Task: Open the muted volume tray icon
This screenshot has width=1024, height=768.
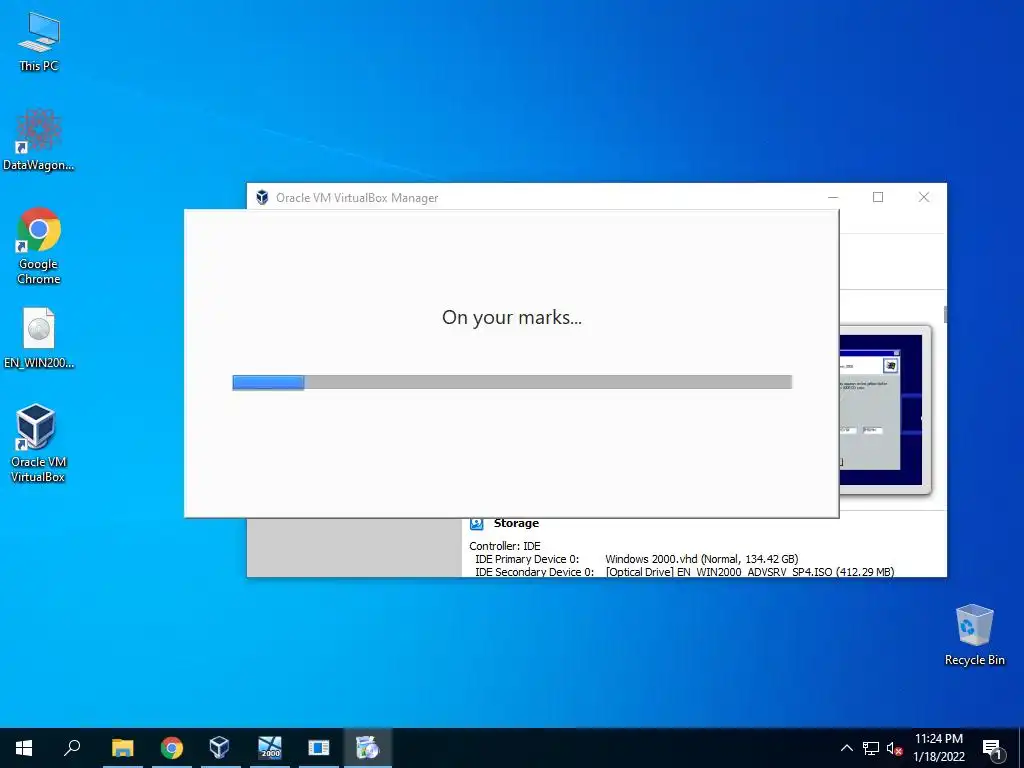Action: [x=894, y=748]
